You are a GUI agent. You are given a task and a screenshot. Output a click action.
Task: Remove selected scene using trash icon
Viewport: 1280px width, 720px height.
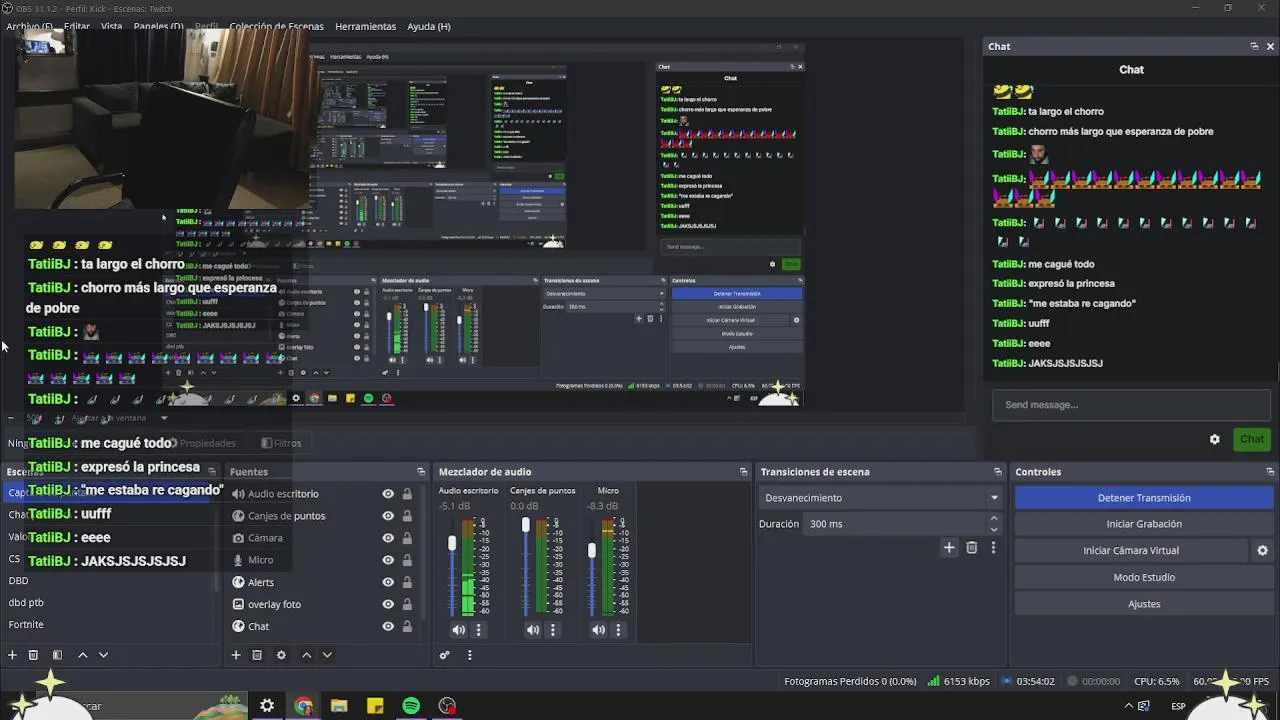33,655
